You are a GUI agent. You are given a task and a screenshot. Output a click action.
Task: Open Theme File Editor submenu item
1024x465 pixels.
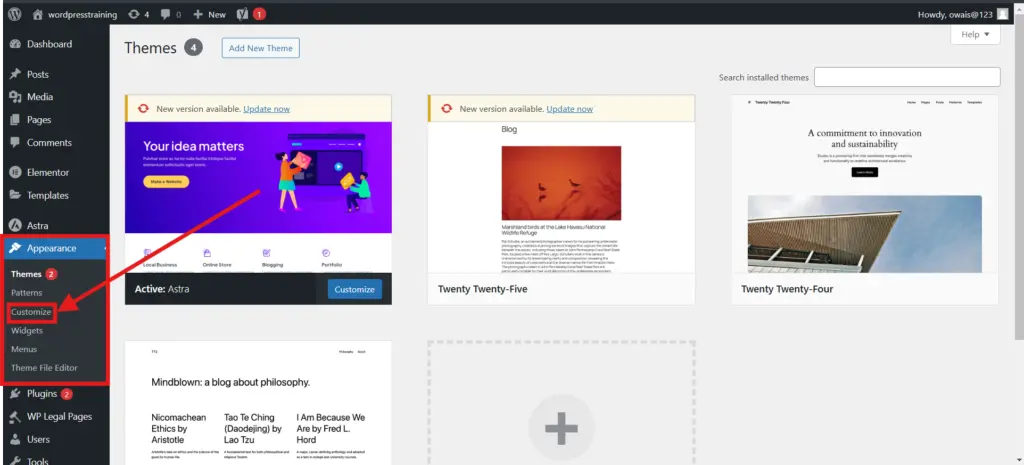44,368
